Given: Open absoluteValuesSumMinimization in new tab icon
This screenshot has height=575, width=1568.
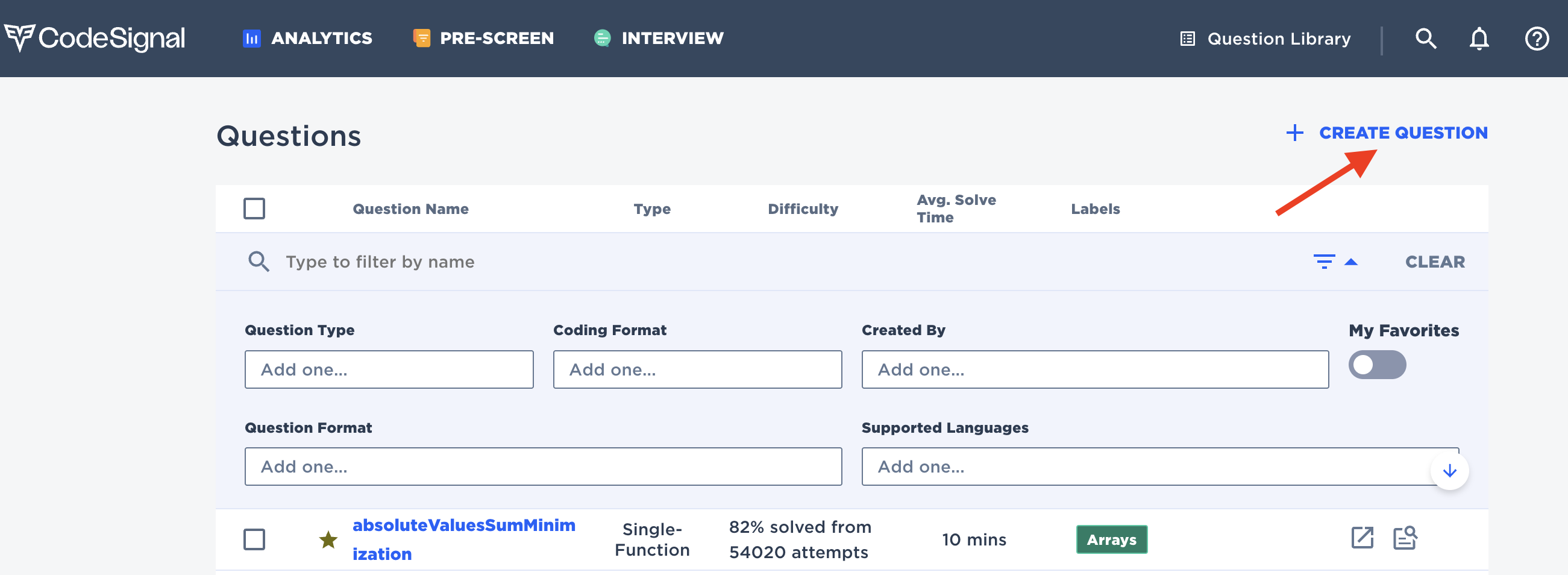Looking at the screenshot, I should (x=1363, y=538).
